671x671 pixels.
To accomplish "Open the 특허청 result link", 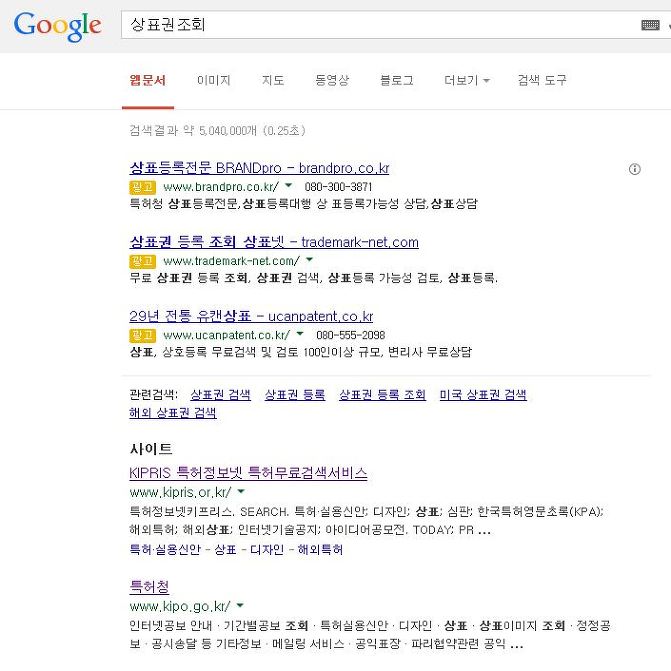I will click(149, 586).
